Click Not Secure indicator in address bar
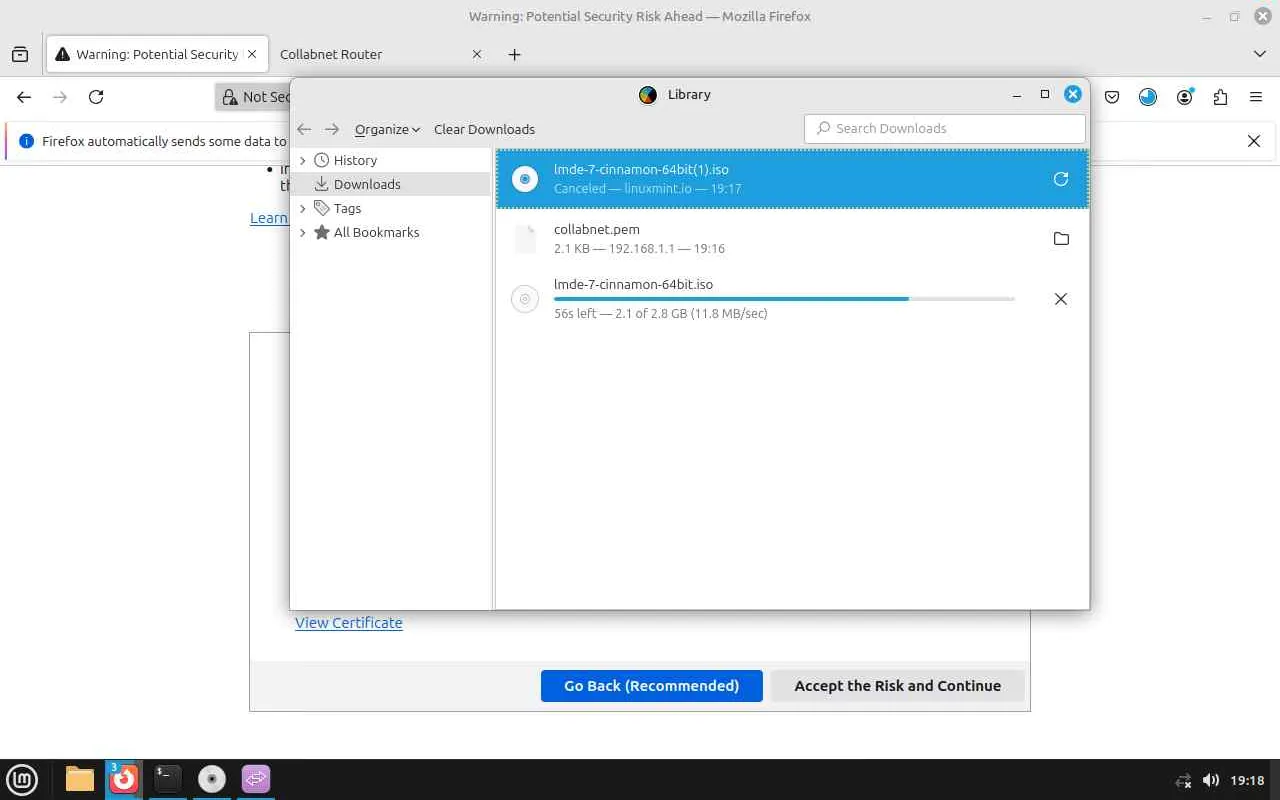This screenshot has width=1280, height=800. (x=253, y=97)
